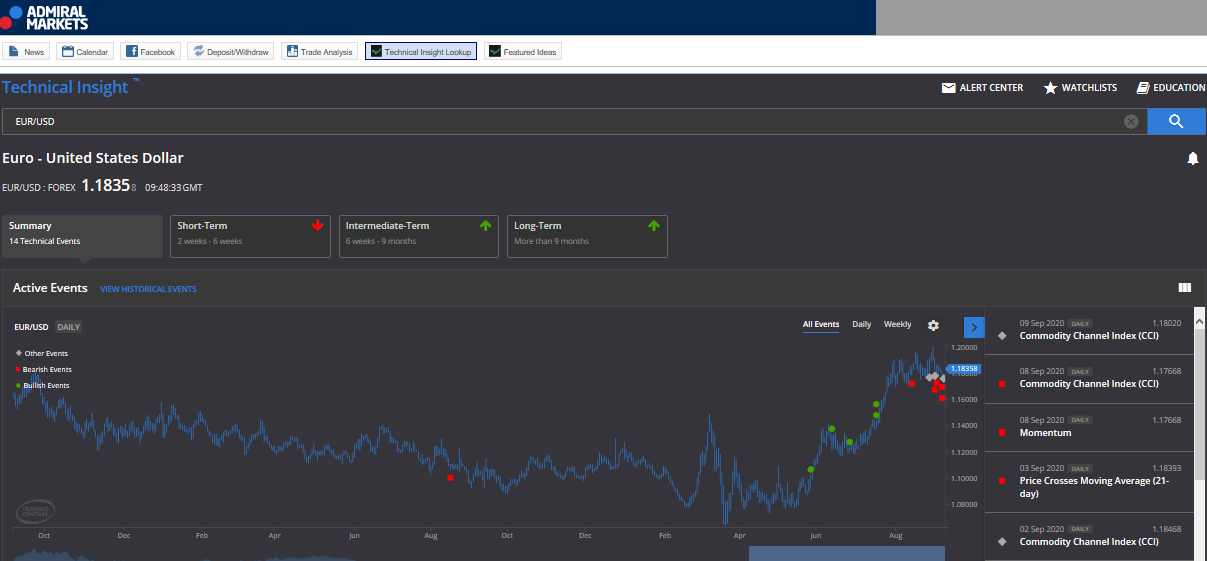
Task: Select the Long-Term tab
Action: coord(587,236)
